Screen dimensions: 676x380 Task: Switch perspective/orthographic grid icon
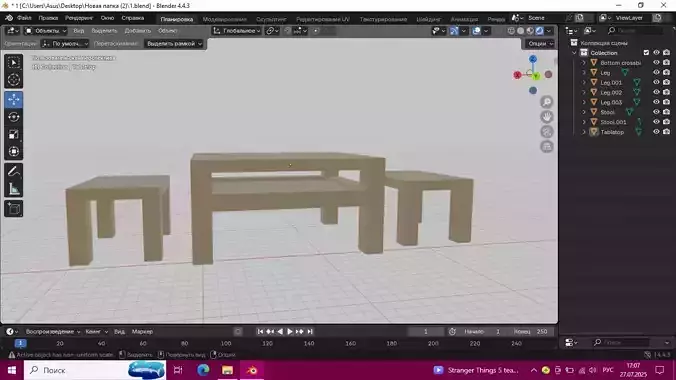tap(547, 147)
